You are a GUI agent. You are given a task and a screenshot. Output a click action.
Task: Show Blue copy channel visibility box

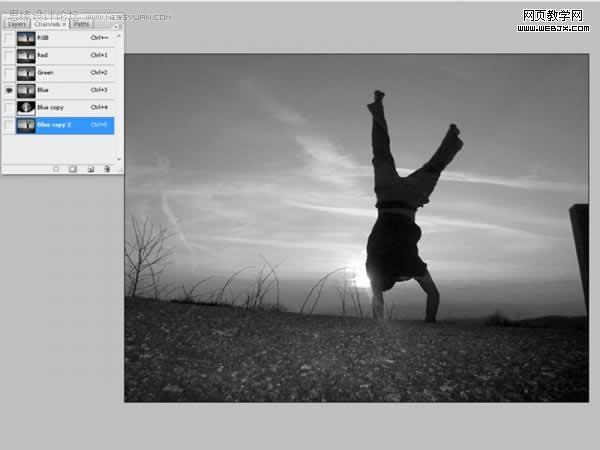point(9,108)
